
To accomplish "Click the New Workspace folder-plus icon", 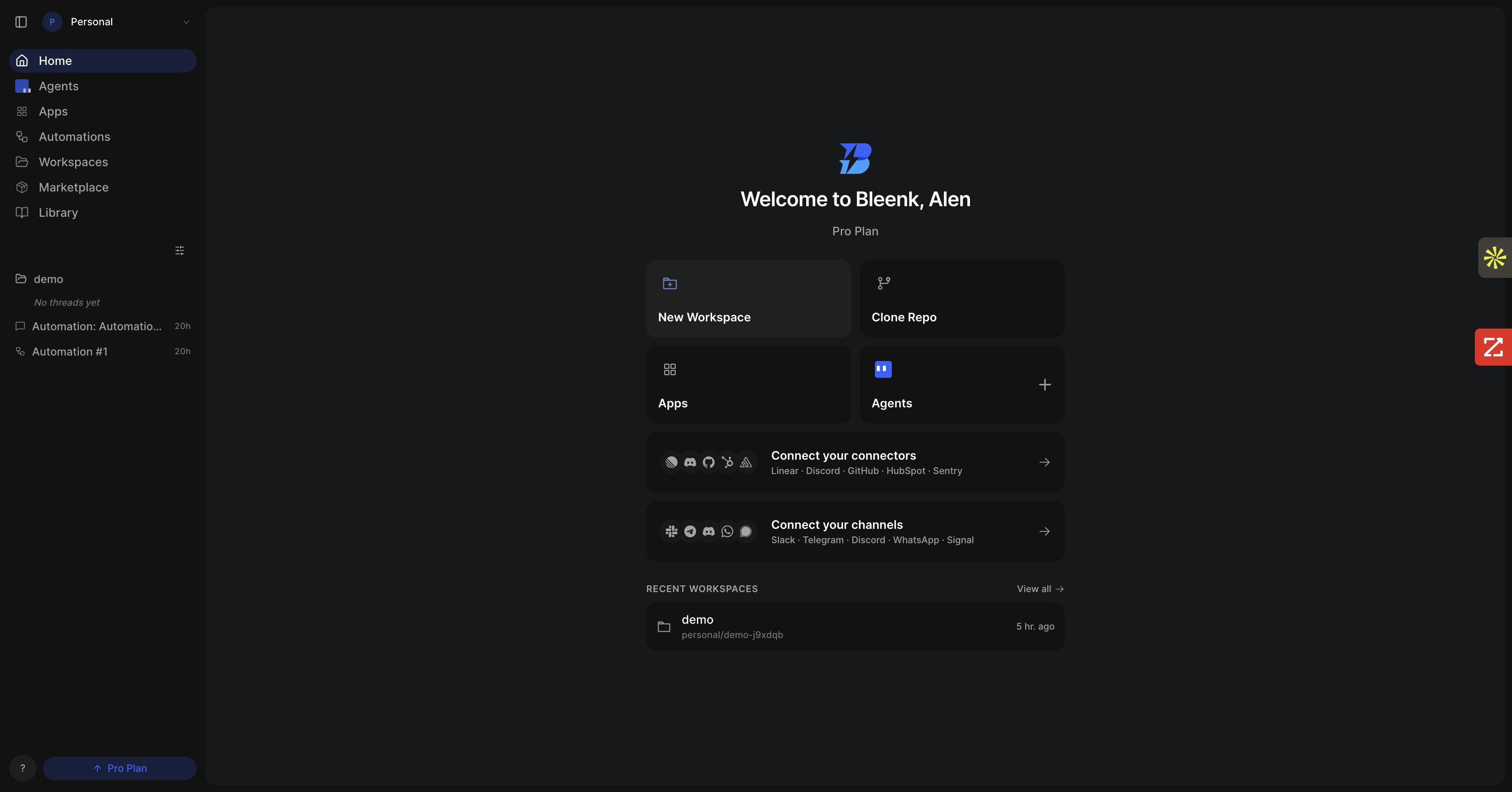I will [x=670, y=284].
